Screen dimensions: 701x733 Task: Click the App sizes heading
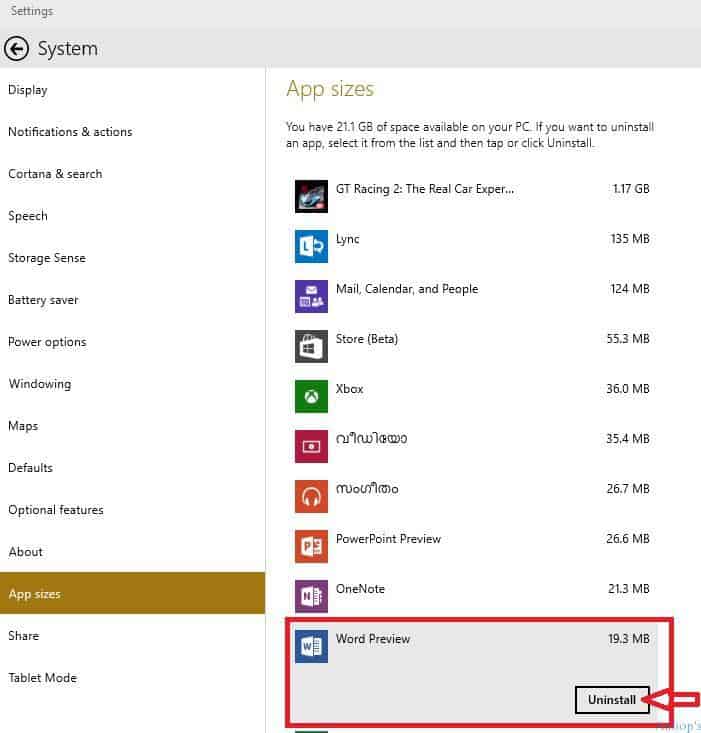point(330,89)
